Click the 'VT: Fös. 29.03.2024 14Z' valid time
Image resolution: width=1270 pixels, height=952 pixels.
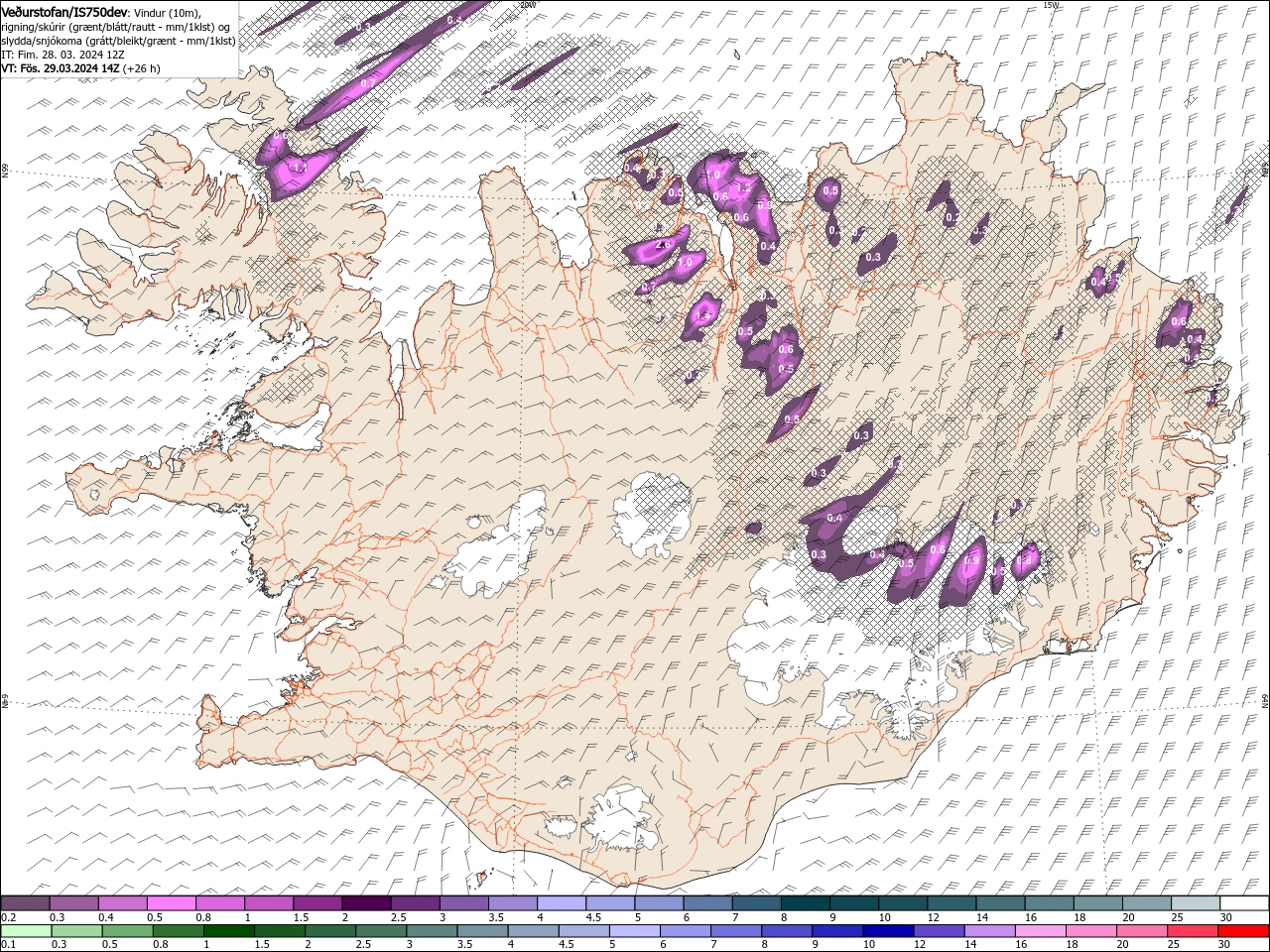click(61, 68)
